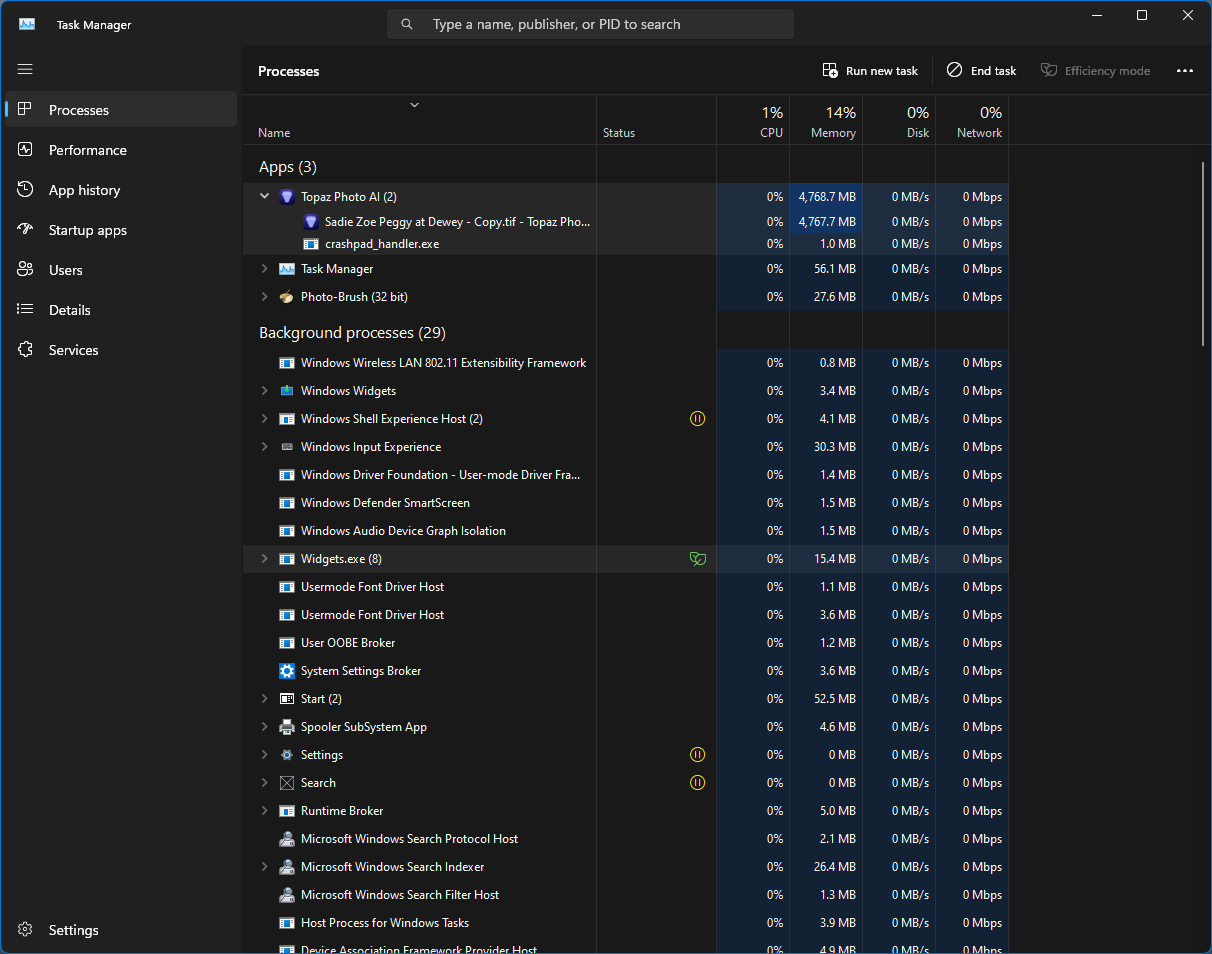Go to the Processes page
The height and width of the screenshot is (954, 1212).
tap(121, 110)
